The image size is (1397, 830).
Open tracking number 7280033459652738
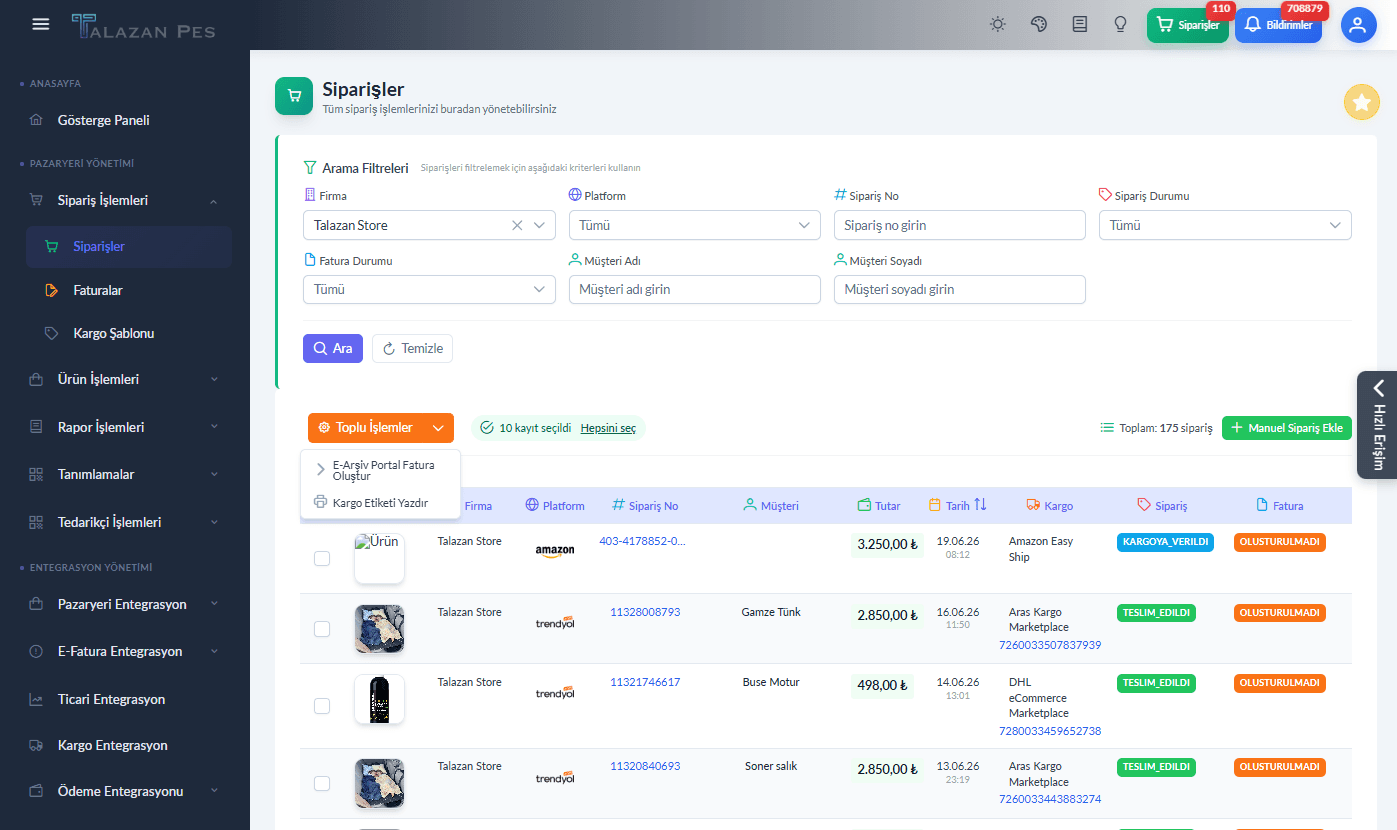point(1050,731)
